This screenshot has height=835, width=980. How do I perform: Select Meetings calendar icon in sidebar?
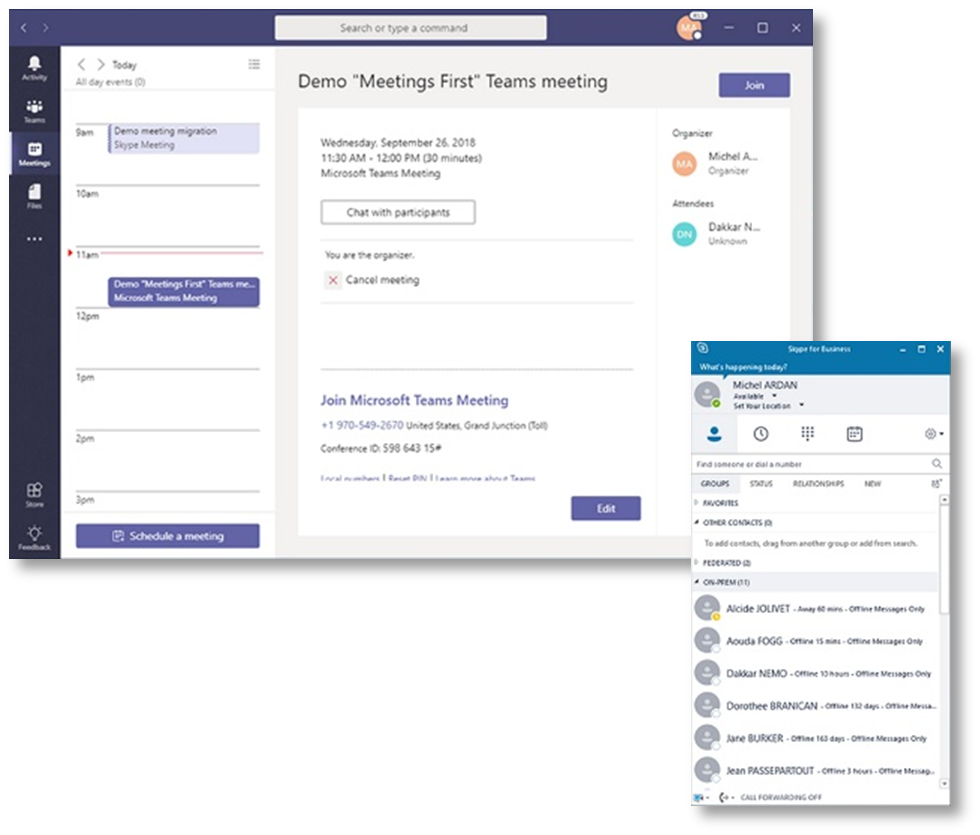(x=34, y=153)
